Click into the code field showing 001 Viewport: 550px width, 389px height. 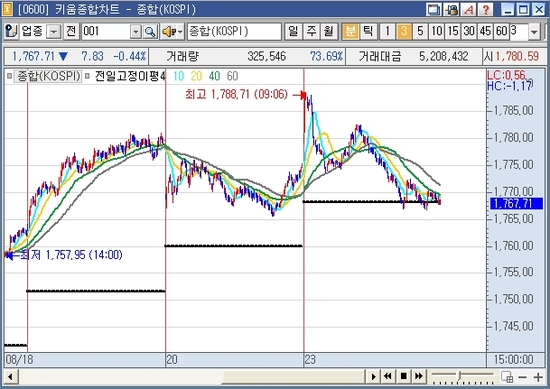(x=106, y=32)
